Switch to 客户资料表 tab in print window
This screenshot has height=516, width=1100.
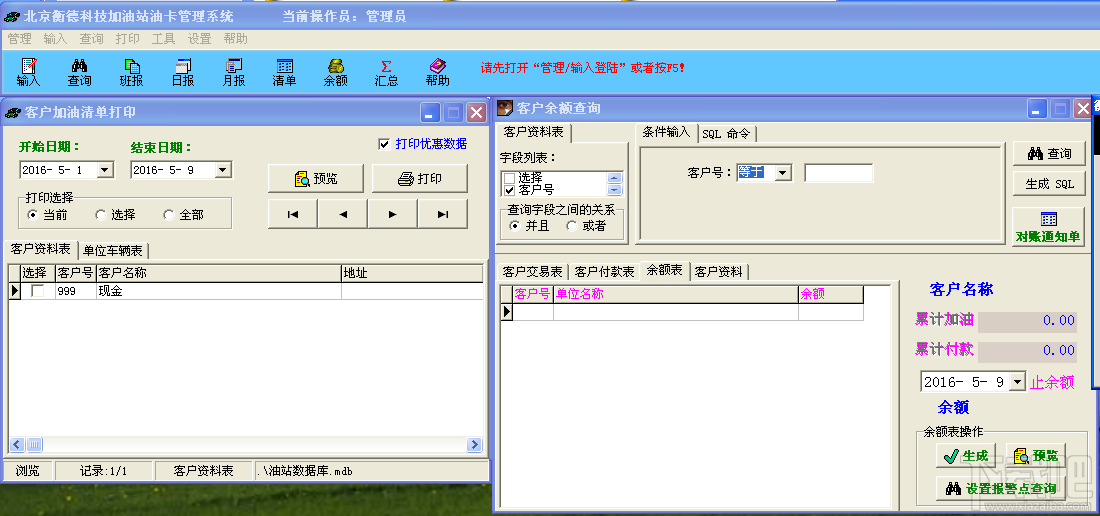pyautogui.click(x=41, y=249)
